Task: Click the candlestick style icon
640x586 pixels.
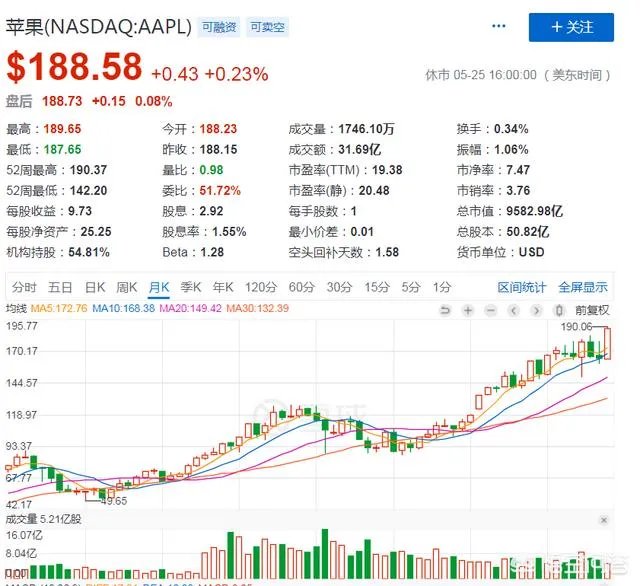Action: point(559,311)
